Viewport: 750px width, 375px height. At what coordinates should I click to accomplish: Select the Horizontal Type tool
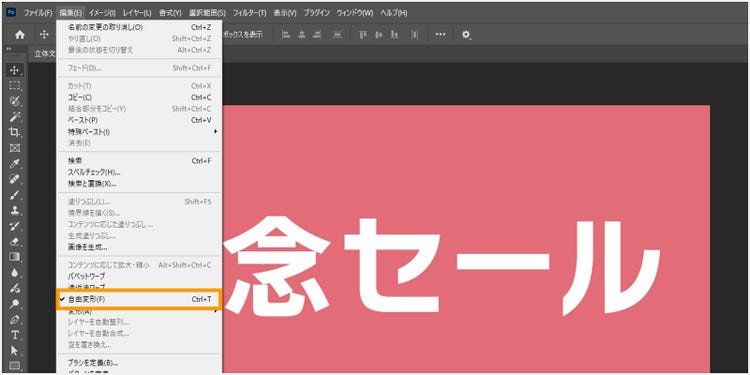[x=15, y=335]
